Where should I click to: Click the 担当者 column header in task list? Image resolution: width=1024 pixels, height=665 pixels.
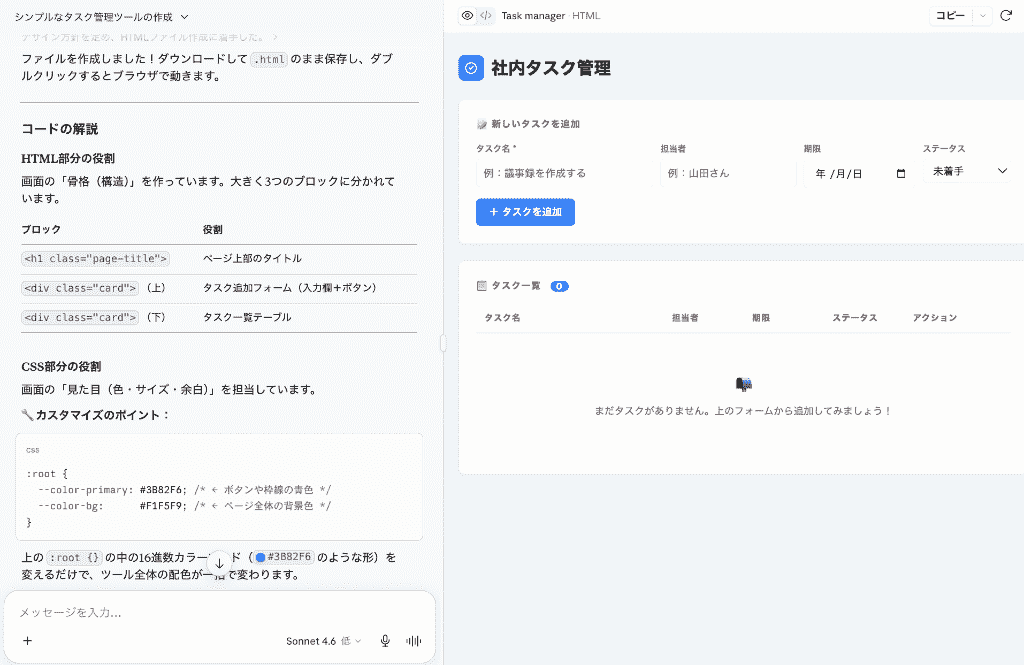[x=685, y=317]
